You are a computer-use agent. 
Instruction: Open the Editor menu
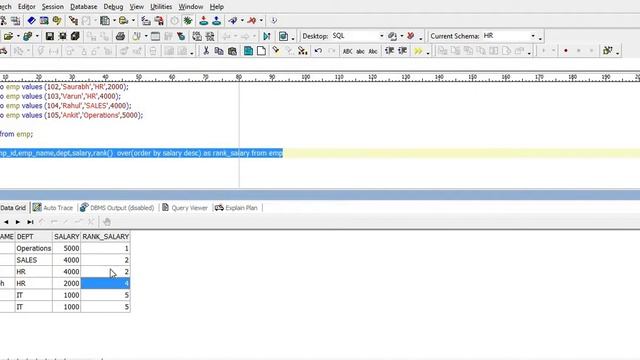click(x=27, y=7)
